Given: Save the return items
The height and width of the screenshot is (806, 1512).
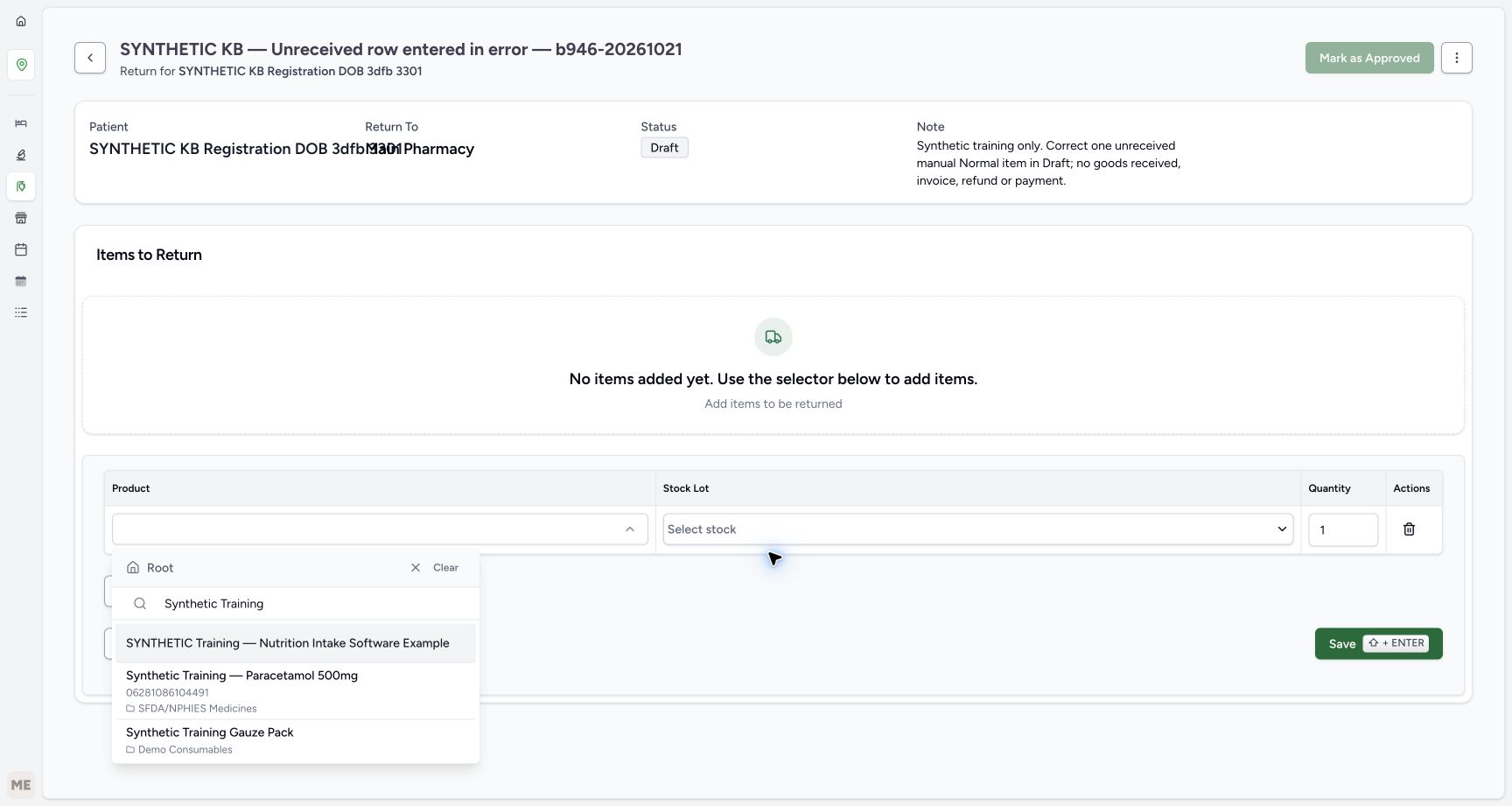Looking at the screenshot, I should click(x=1378, y=643).
